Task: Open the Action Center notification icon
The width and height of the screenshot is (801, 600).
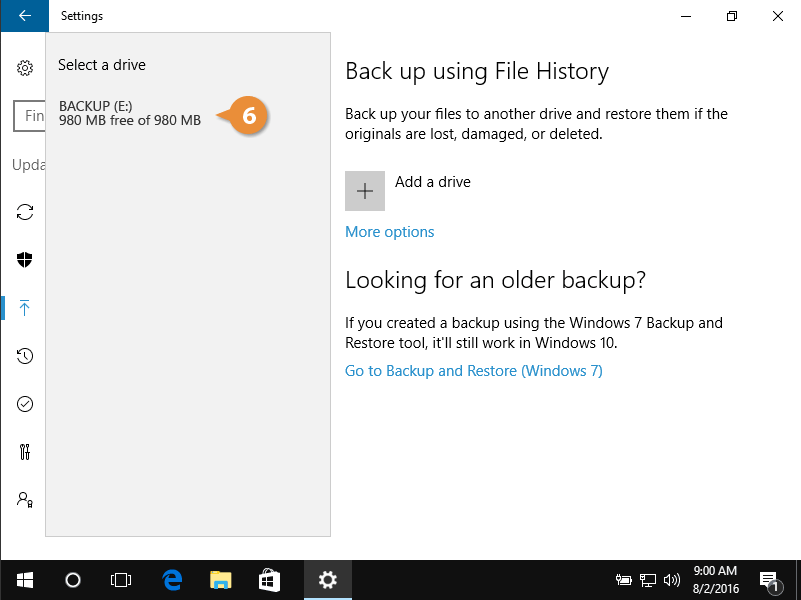Action: (x=770, y=581)
